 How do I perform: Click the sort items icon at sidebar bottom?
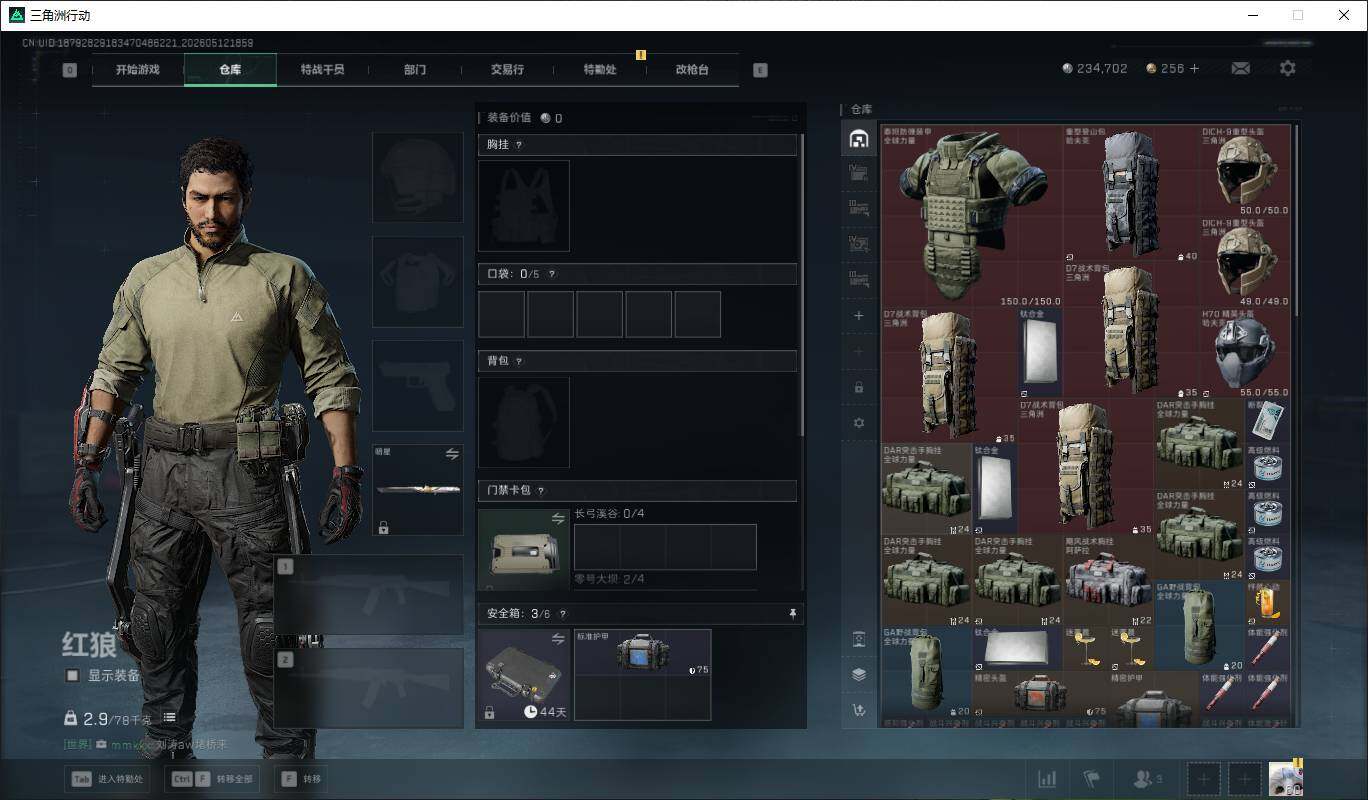pyautogui.click(x=858, y=711)
